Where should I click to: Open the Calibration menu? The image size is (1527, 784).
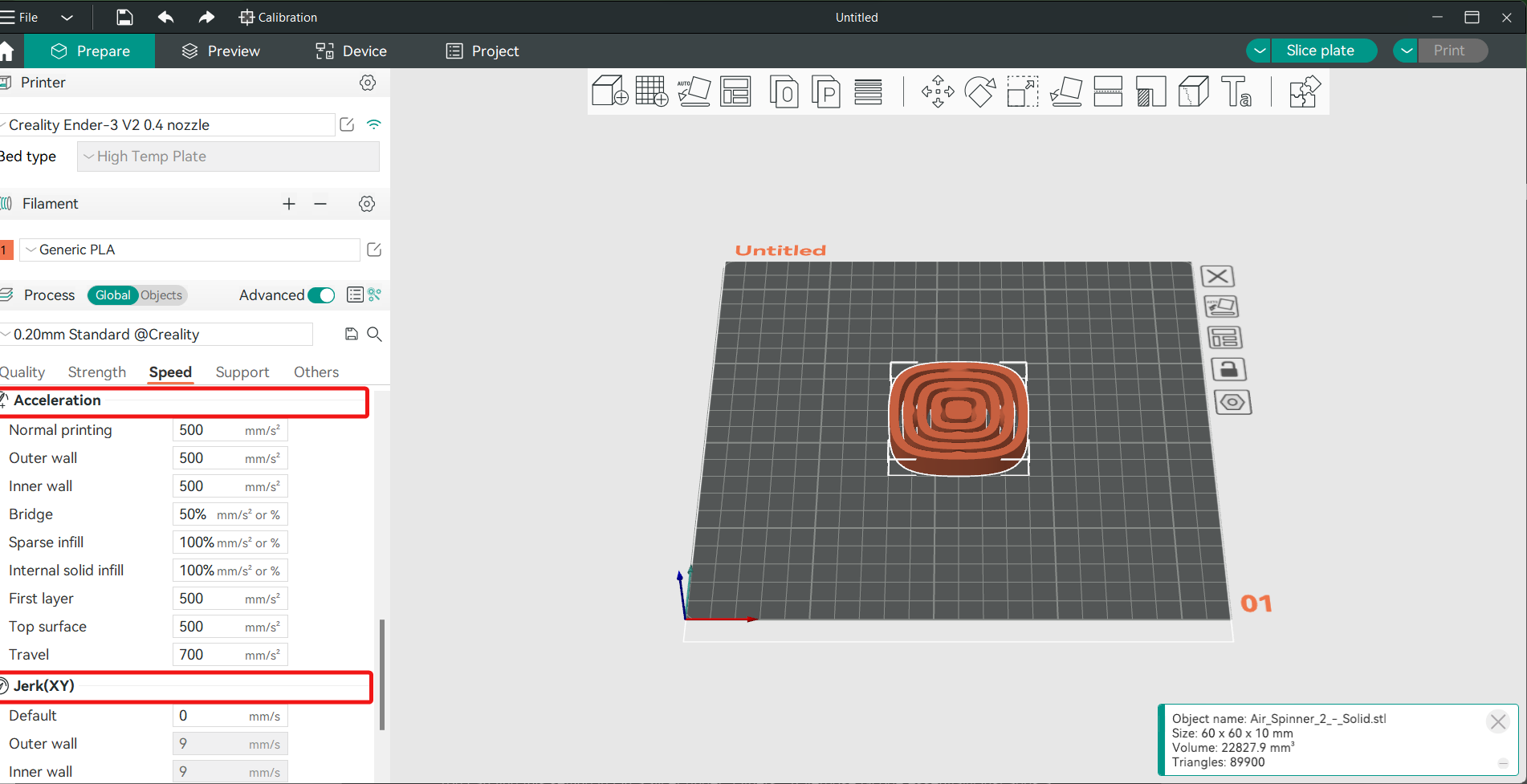[x=278, y=17]
